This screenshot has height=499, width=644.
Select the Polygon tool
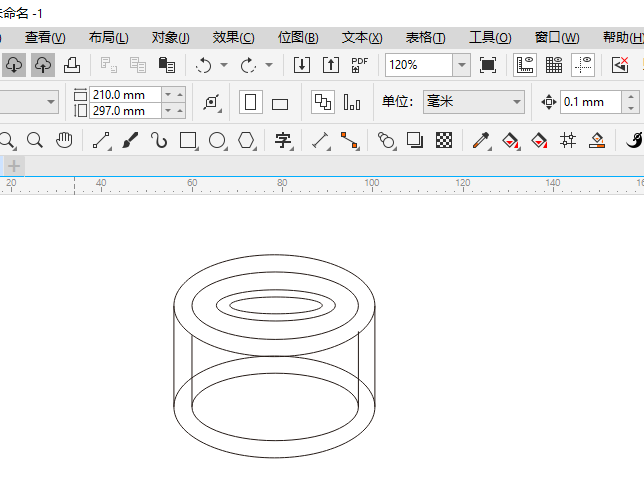tap(246, 140)
